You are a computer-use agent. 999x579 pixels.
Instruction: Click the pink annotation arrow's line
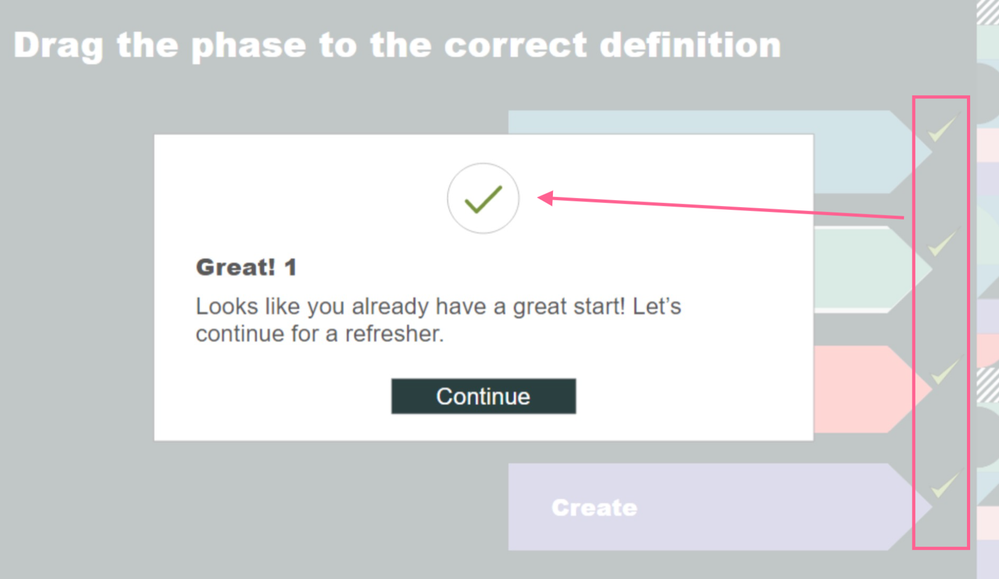(730, 207)
